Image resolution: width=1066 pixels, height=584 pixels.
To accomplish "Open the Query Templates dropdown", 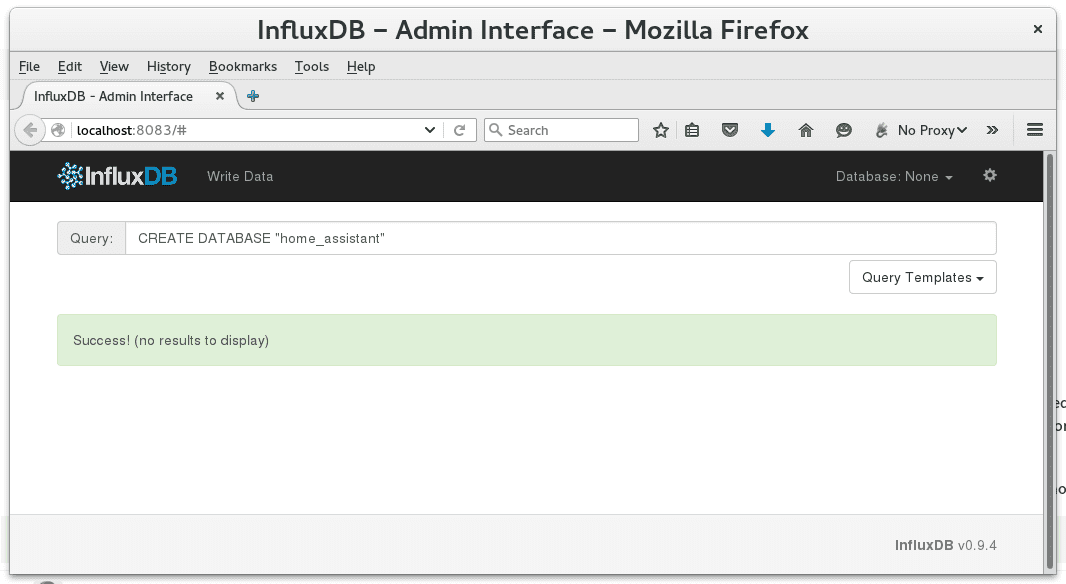I will point(922,277).
